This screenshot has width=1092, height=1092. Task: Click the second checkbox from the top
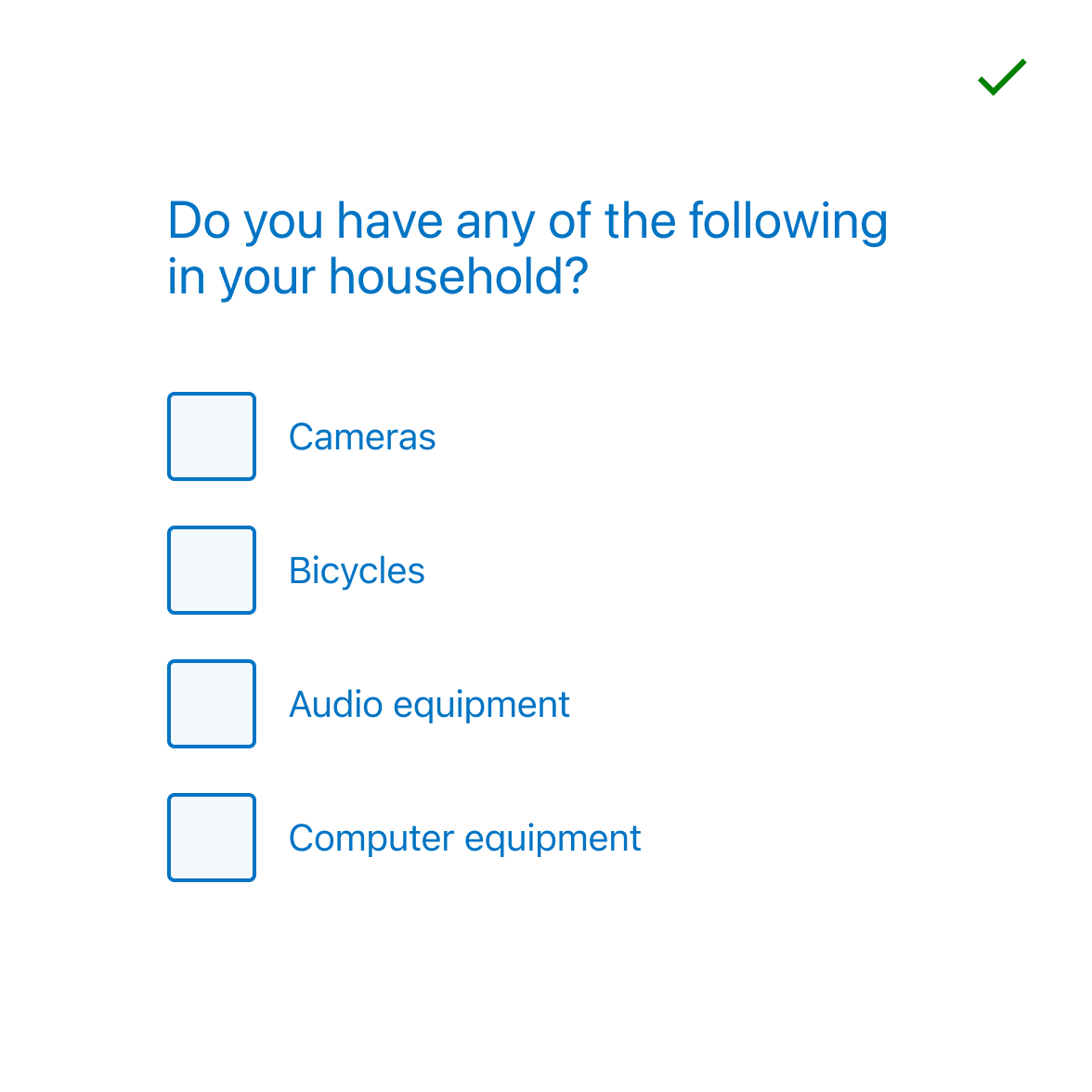click(211, 569)
